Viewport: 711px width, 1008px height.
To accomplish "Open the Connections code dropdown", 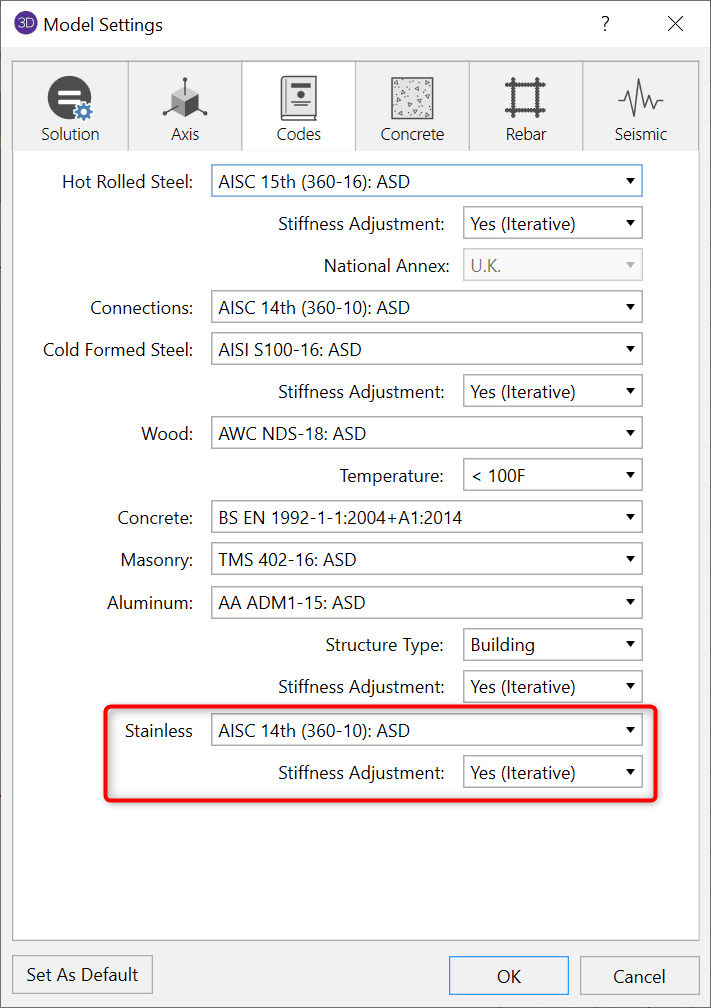I will click(426, 308).
